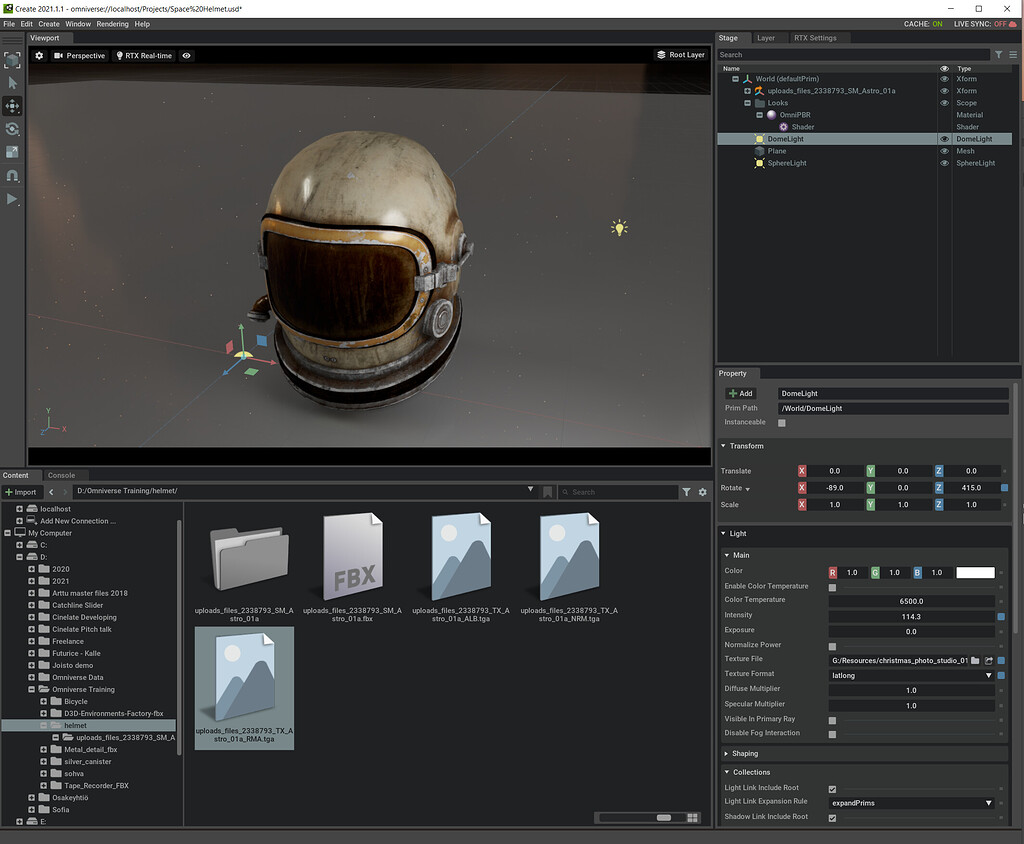Click the Root Layer button
Screen dimensions: 1024x844
[682, 55]
